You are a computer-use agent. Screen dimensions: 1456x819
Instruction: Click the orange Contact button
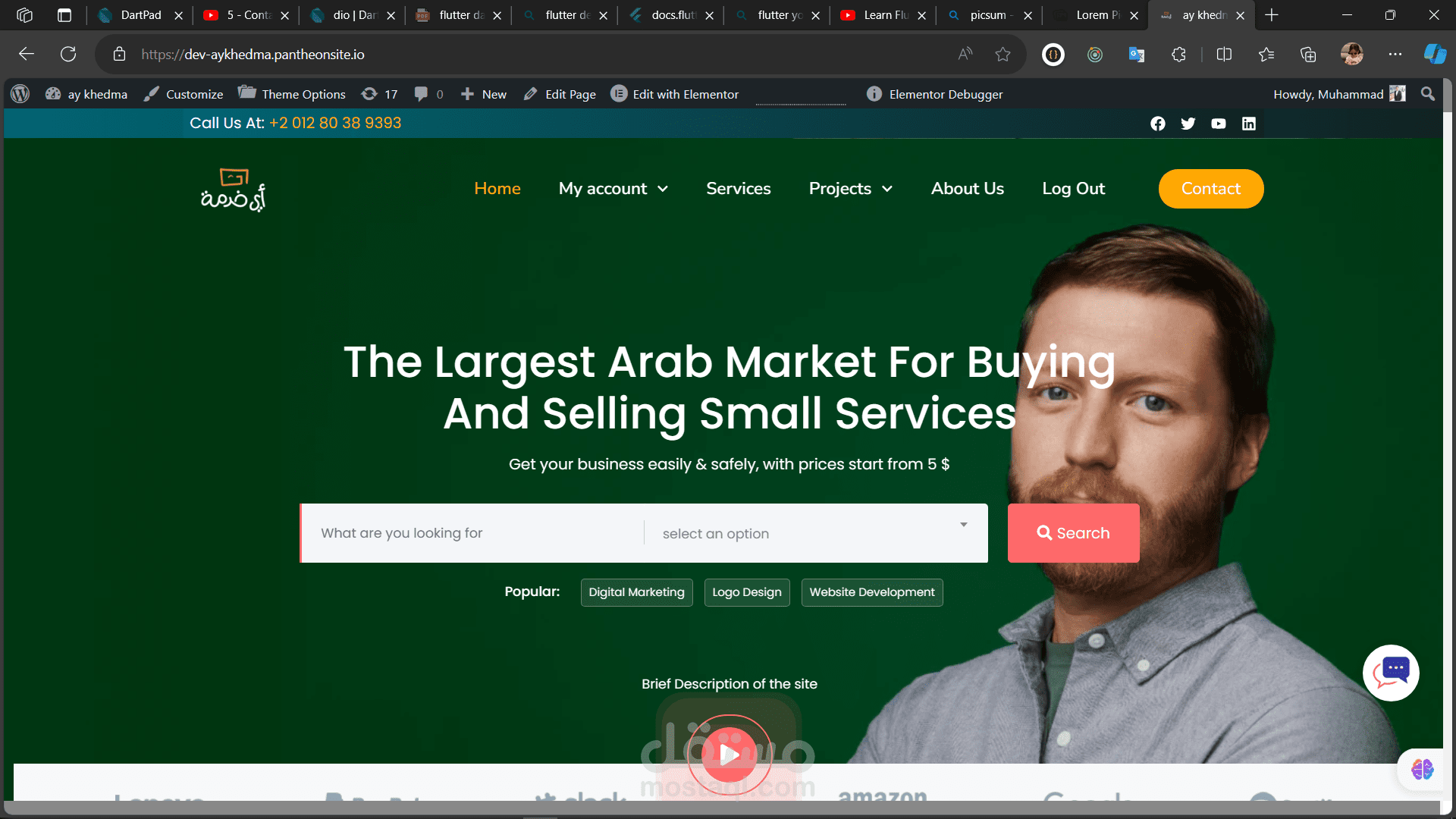tap(1210, 189)
